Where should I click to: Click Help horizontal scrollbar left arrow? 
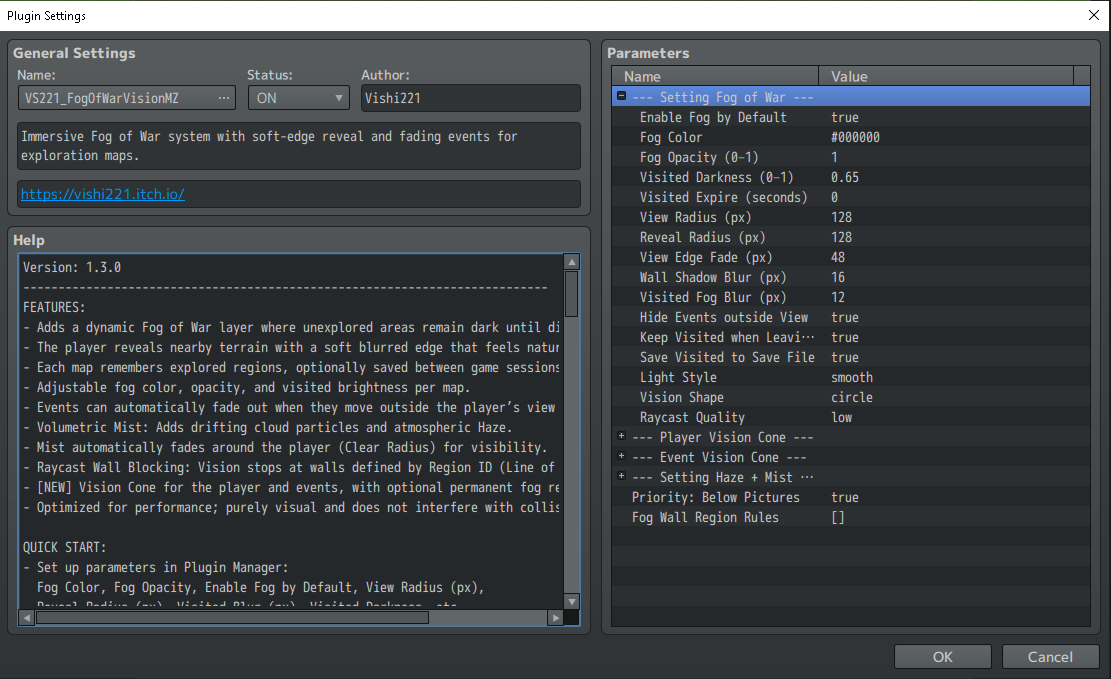pos(27,617)
